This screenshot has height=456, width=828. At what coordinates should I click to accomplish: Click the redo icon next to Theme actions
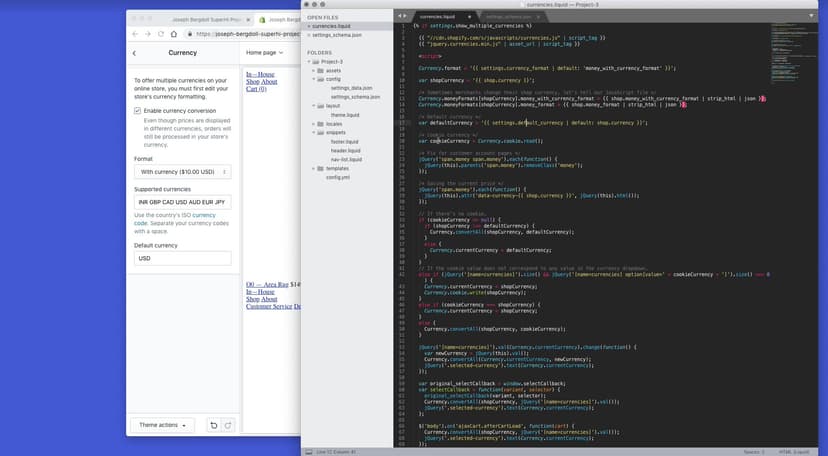click(227, 425)
